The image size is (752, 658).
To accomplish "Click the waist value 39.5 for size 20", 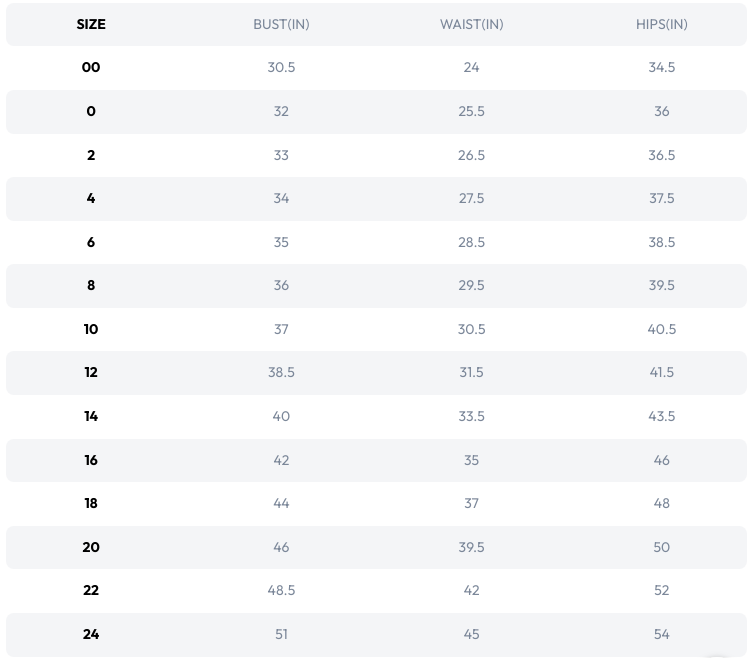I will tap(471, 547).
